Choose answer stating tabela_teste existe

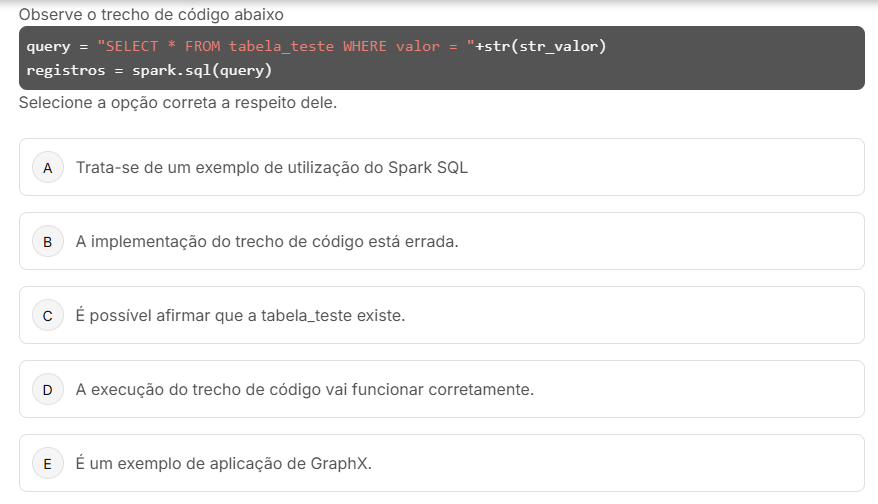point(240,315)
